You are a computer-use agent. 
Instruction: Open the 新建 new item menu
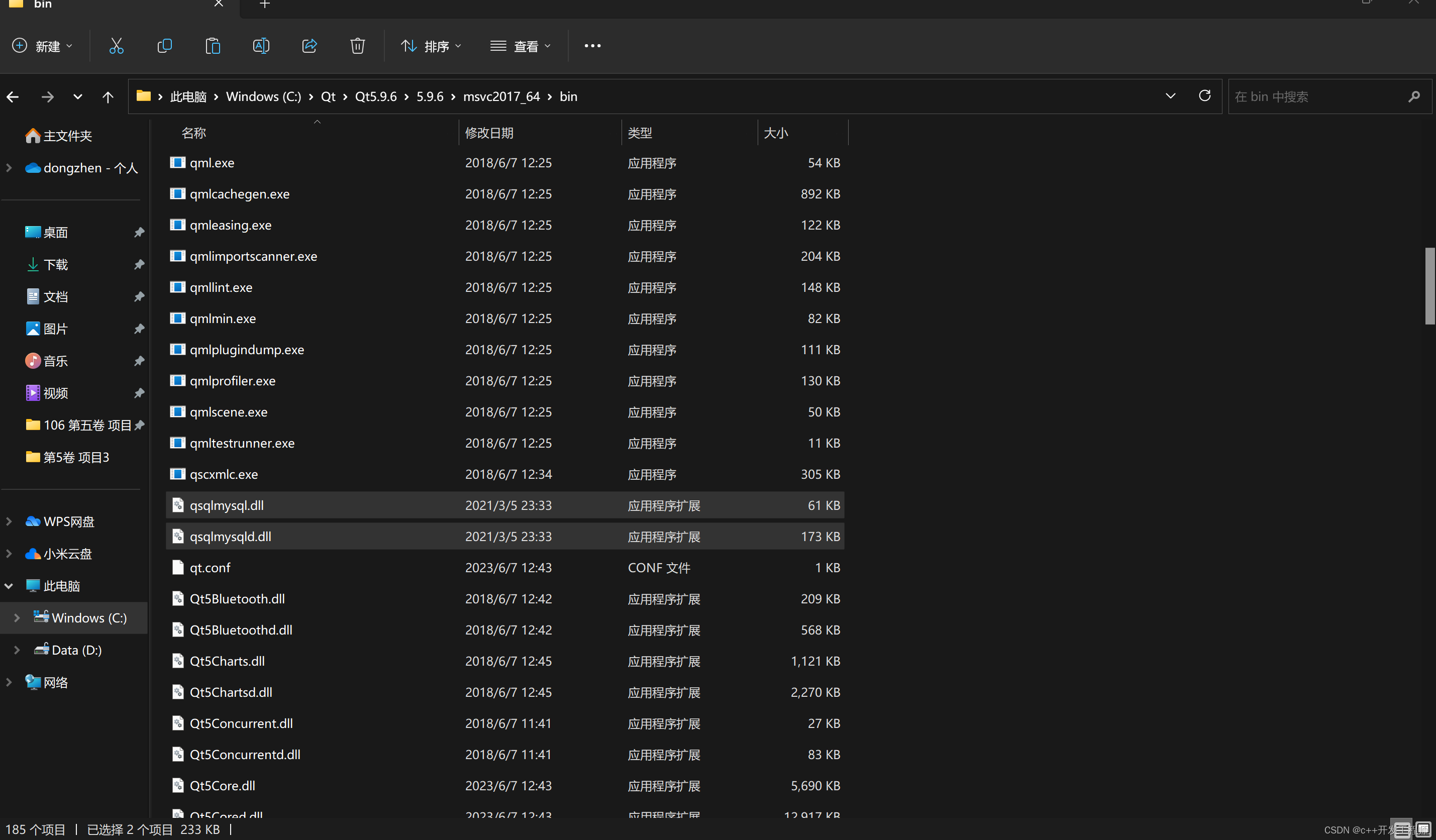coord(43,46)
